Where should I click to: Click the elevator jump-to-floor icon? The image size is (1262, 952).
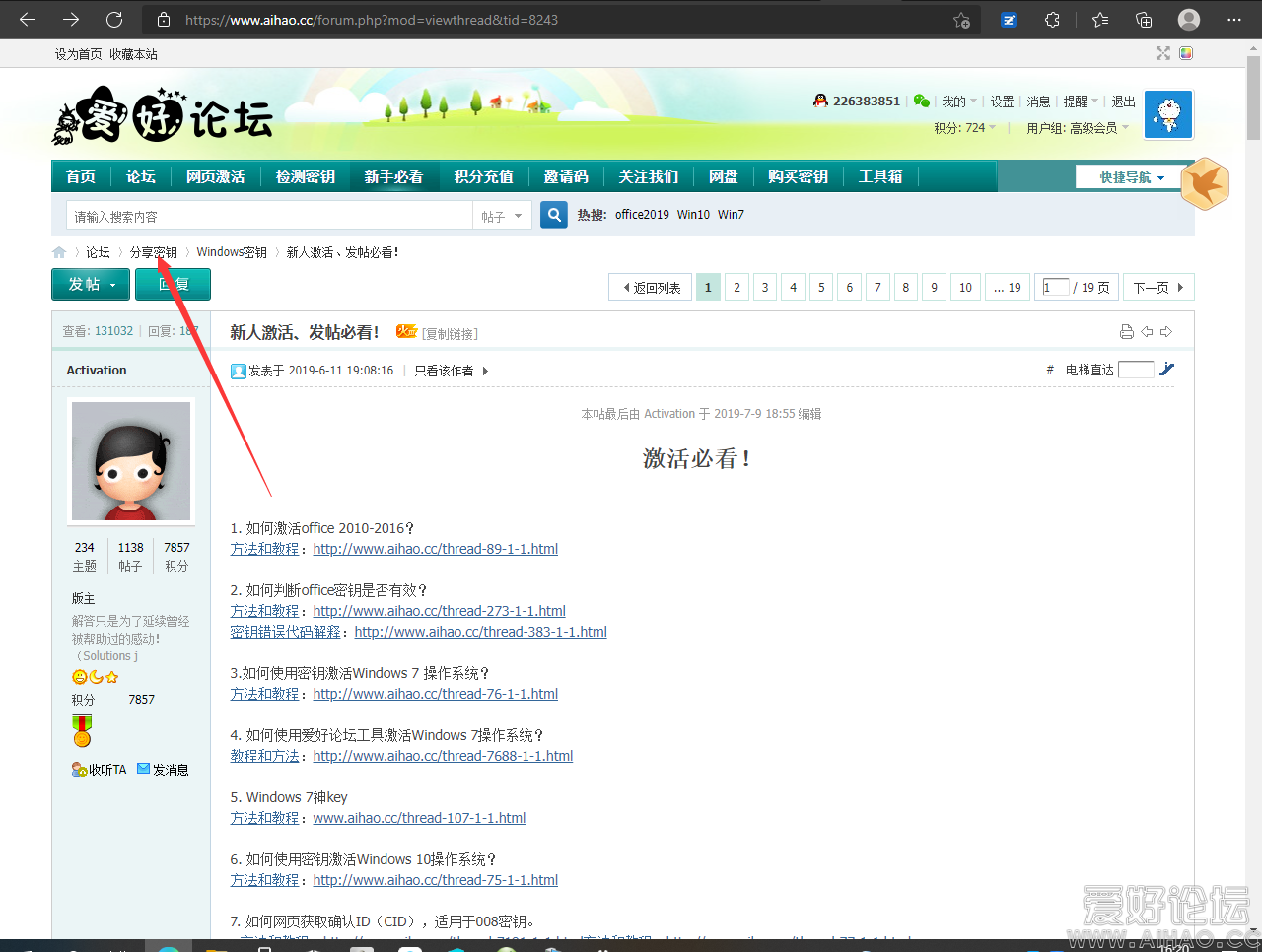point(1167,370)
